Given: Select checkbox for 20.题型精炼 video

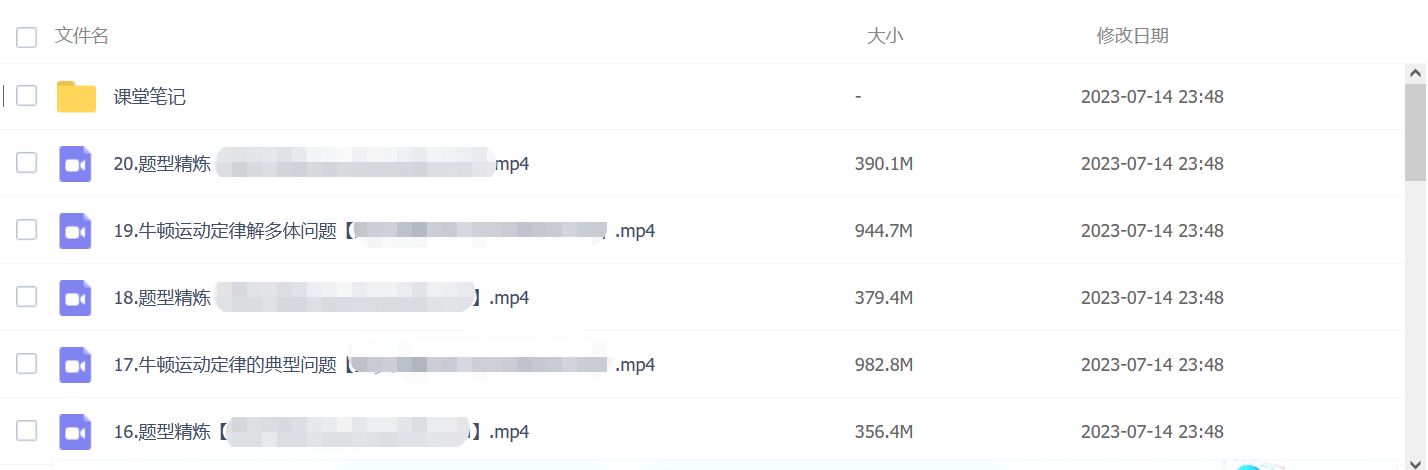Looking at the screenshot, I should [x=26, y=163].
